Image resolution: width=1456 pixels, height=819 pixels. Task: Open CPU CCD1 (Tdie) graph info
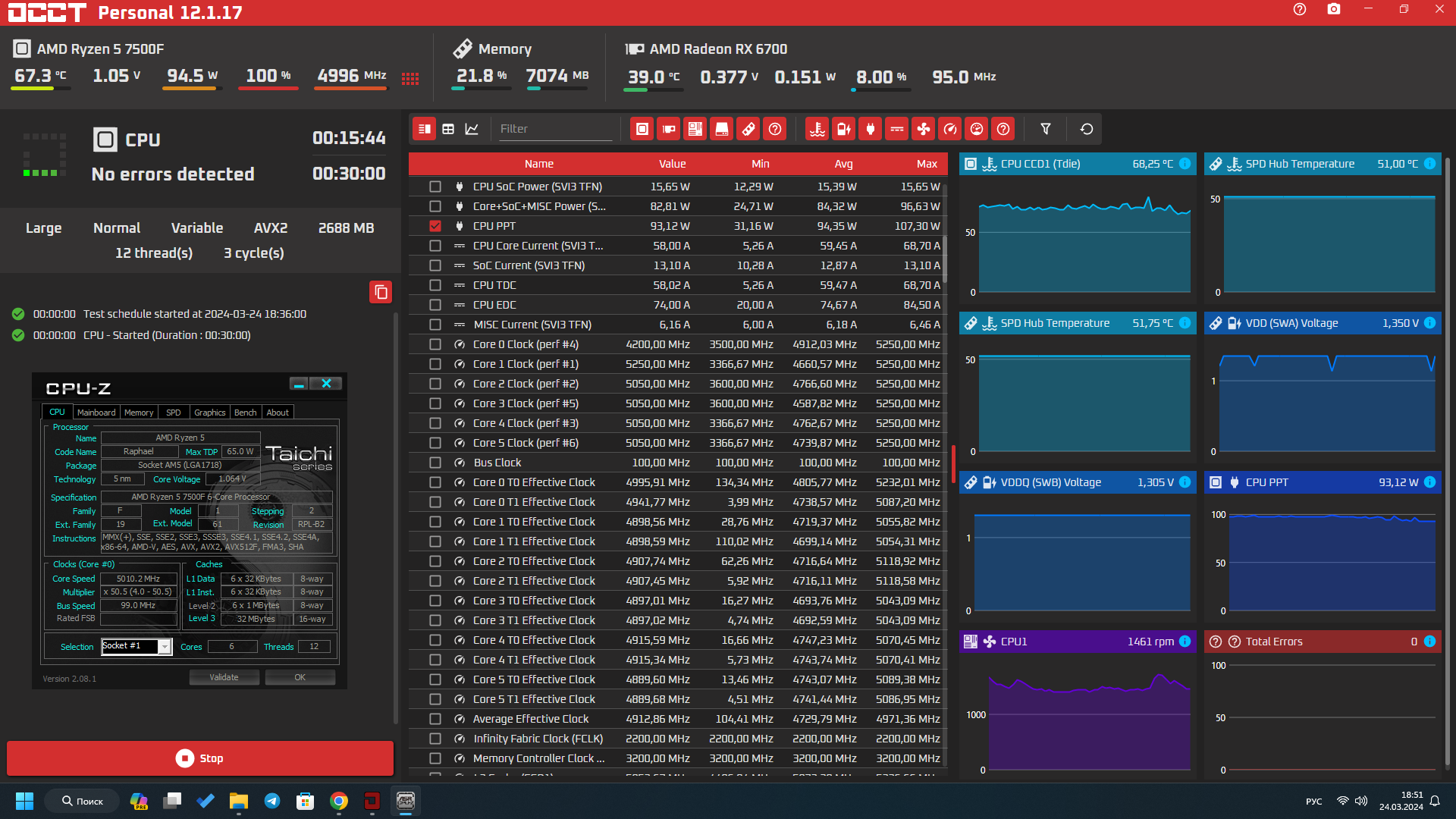[1185, 164]
